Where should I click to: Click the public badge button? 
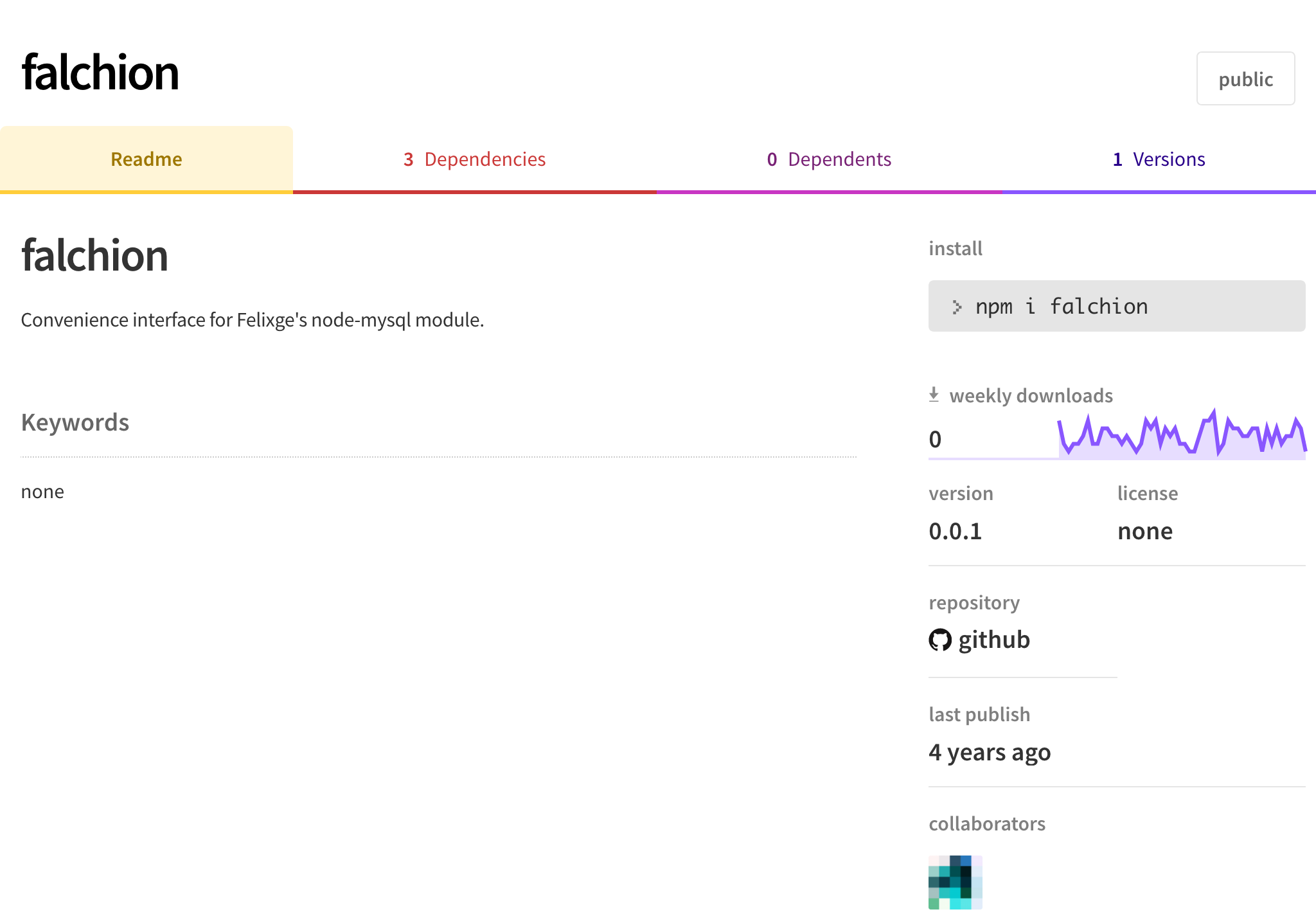coord(1245,79)
